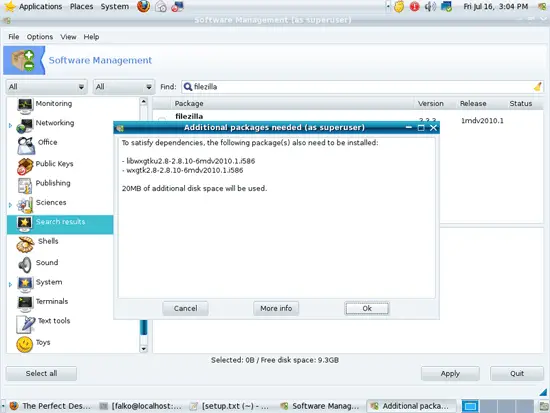Click the Terminals category icon

(25, 304)
